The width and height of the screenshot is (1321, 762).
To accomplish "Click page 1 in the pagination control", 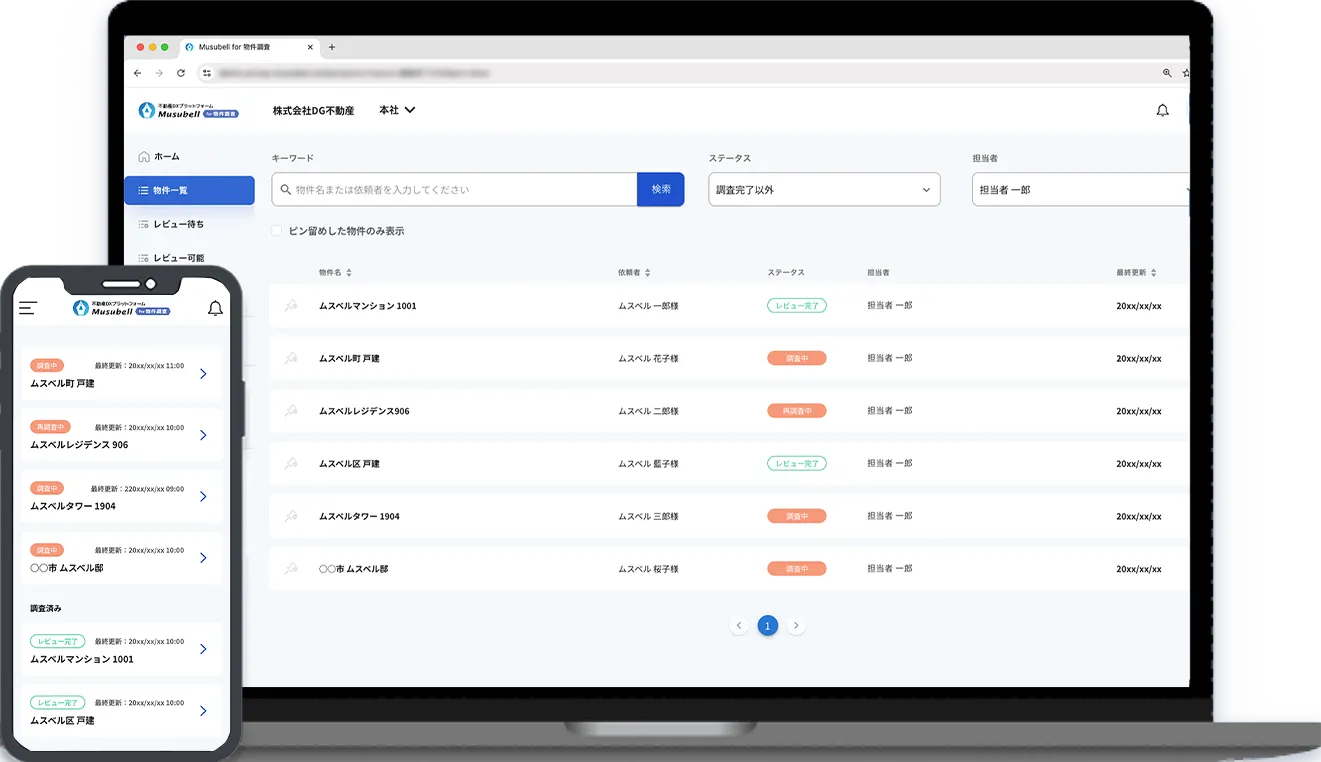I will tap(767, 625).
